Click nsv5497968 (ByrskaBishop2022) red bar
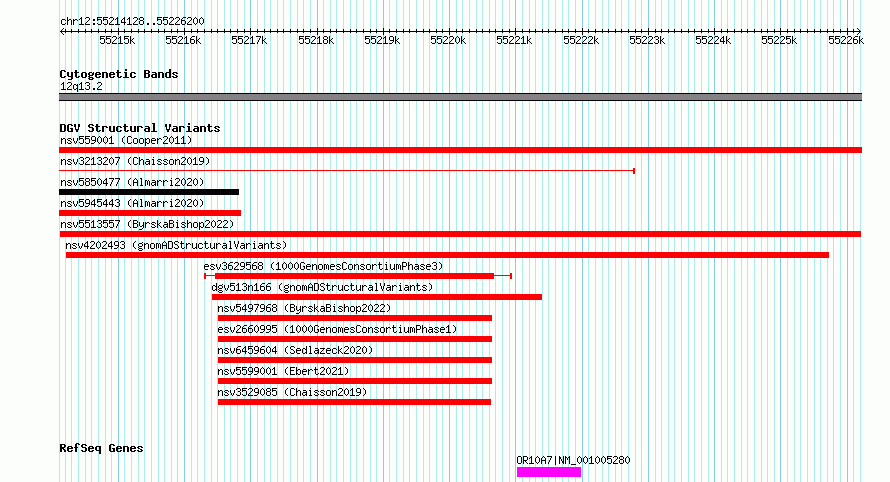This screenshot has height=482, width=890. point(355,318)
